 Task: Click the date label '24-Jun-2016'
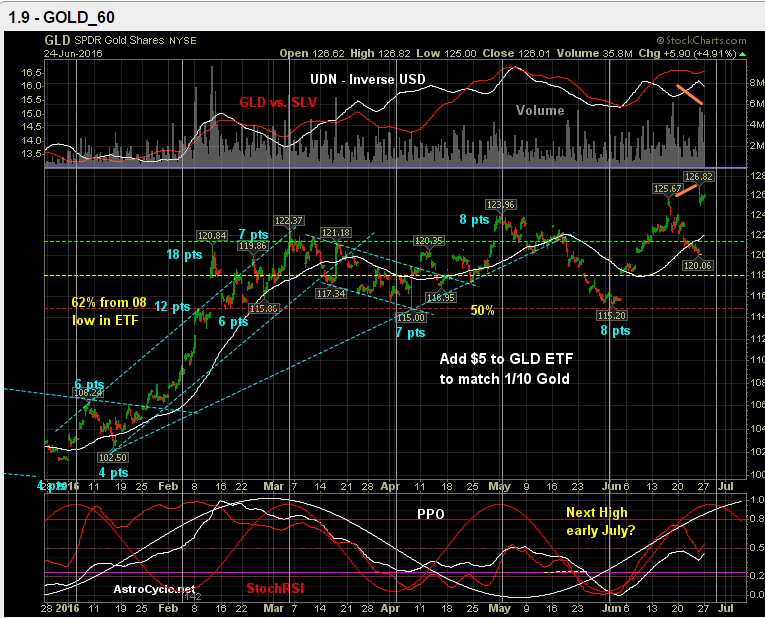click(73, 54)
